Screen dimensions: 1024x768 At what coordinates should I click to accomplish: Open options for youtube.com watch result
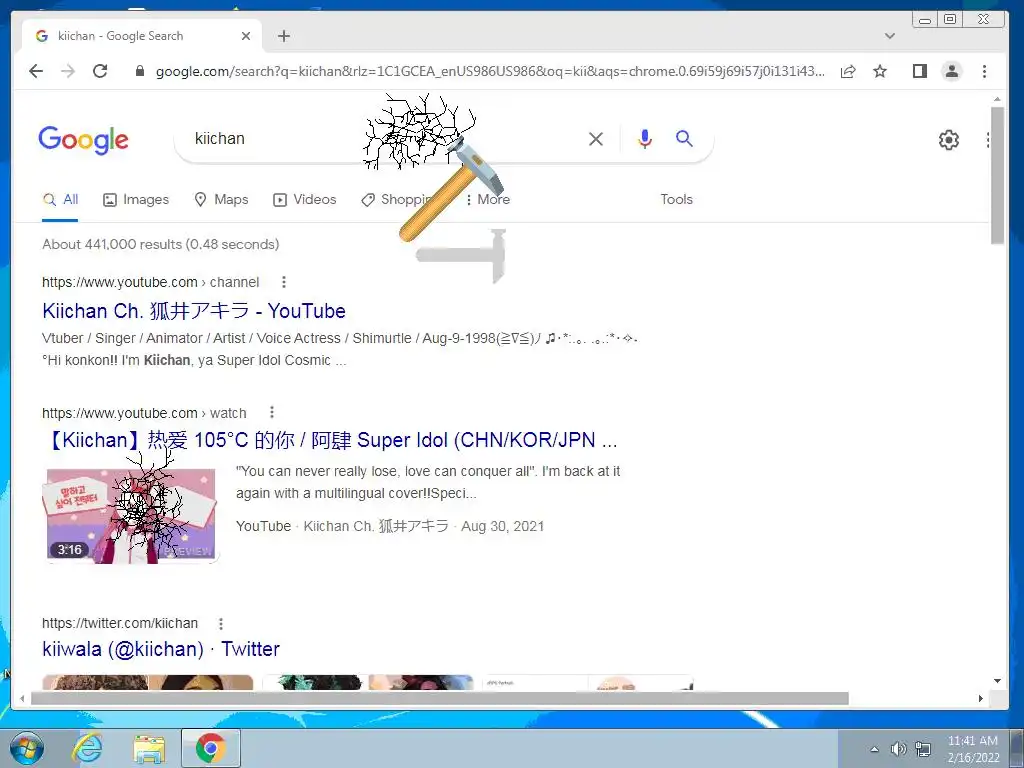(272, 413)
